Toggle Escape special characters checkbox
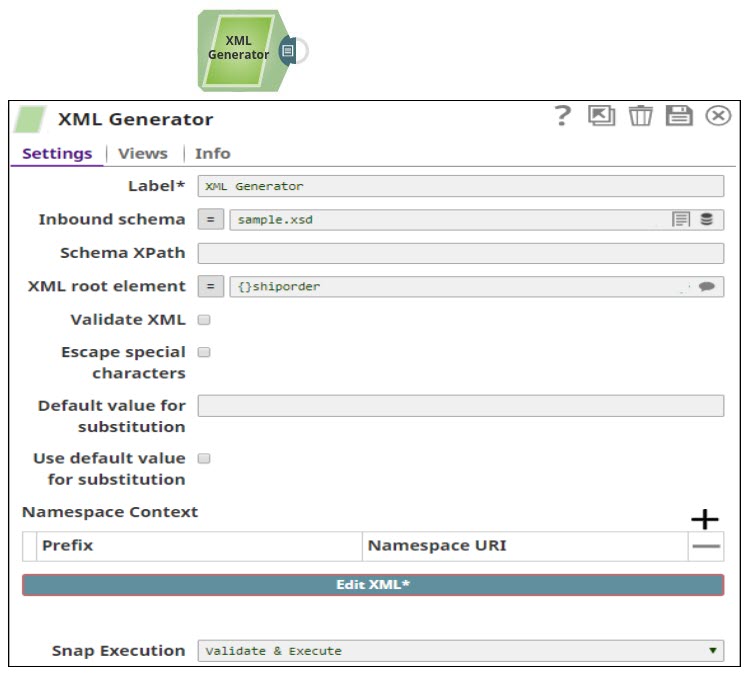The height and width of the screenshot is (680, 751). (204, 353)
